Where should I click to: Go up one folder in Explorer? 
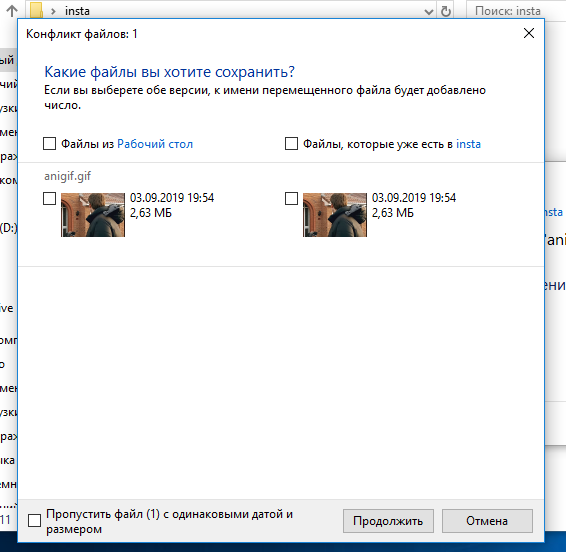pyautogui.click(x=12, y=11)
